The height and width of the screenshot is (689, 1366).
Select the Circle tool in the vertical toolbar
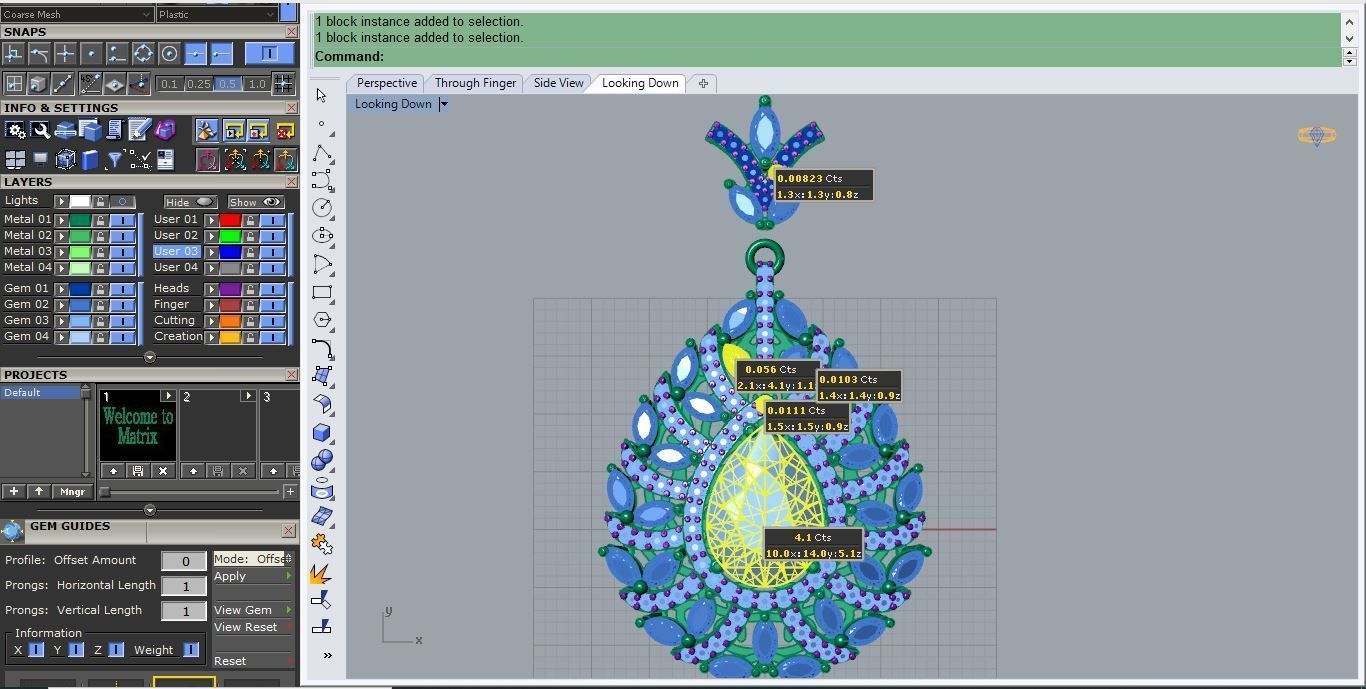tap(322, 208)
